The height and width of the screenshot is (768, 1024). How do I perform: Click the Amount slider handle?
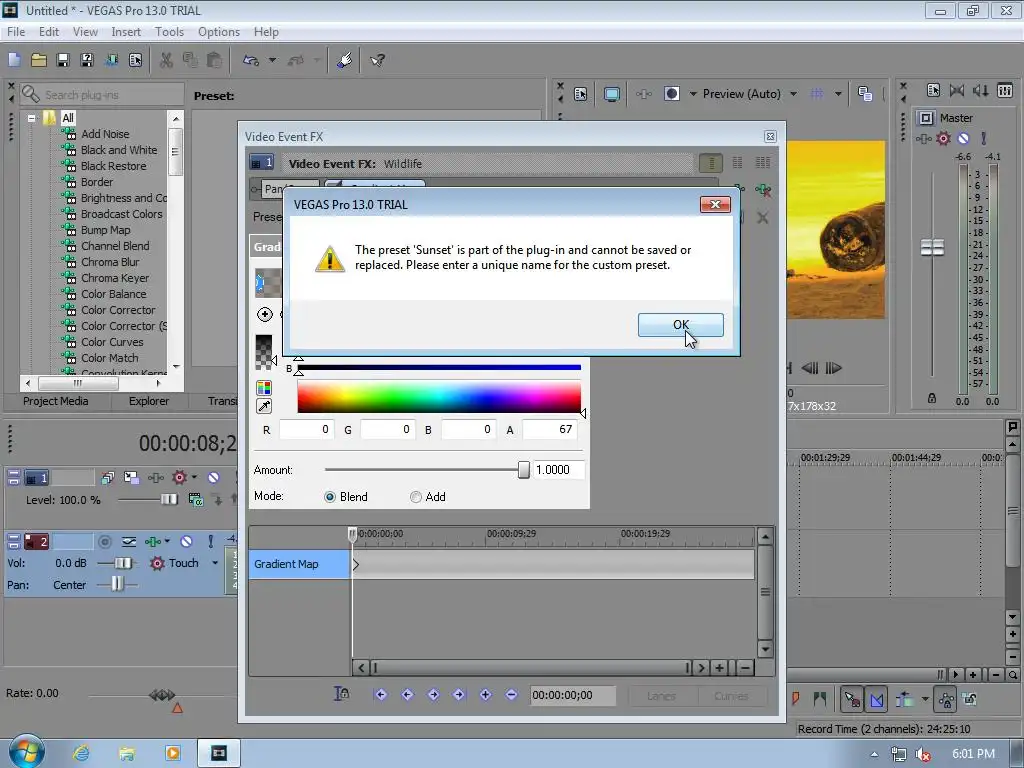pos(523,470)
